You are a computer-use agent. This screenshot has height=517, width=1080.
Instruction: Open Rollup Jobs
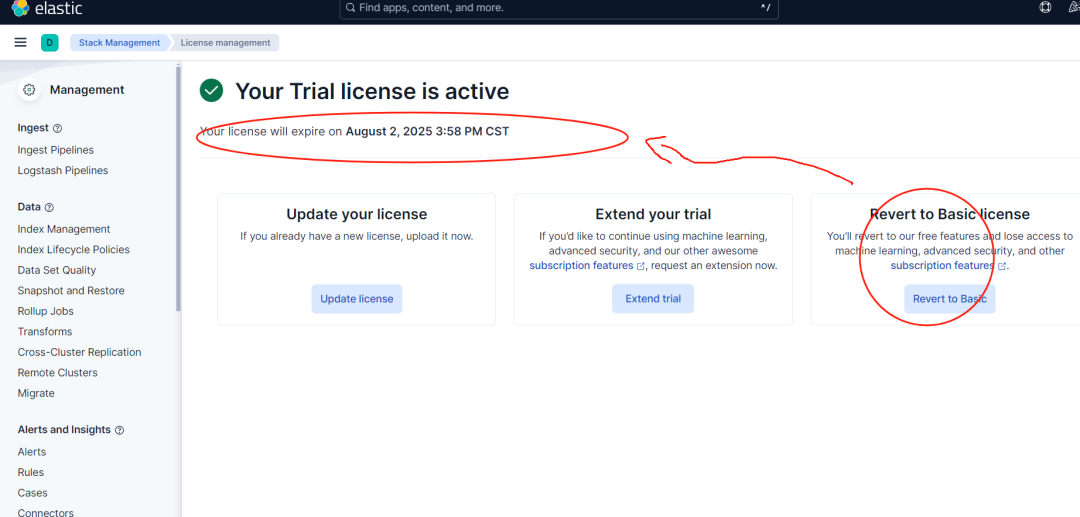click(x=45, y=311)
